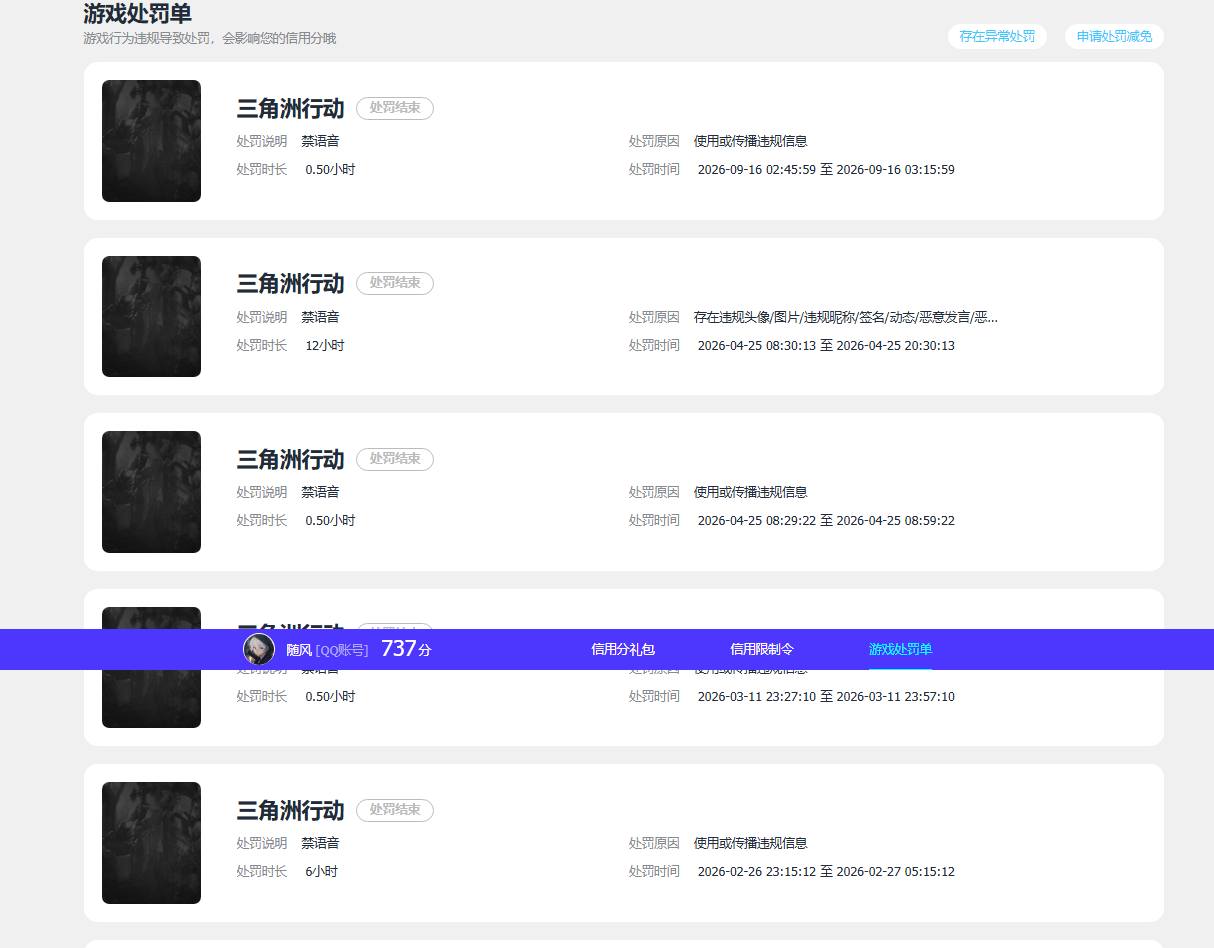Open game thumbnail for the 6小时 punishment

click(x=151, y=843)
